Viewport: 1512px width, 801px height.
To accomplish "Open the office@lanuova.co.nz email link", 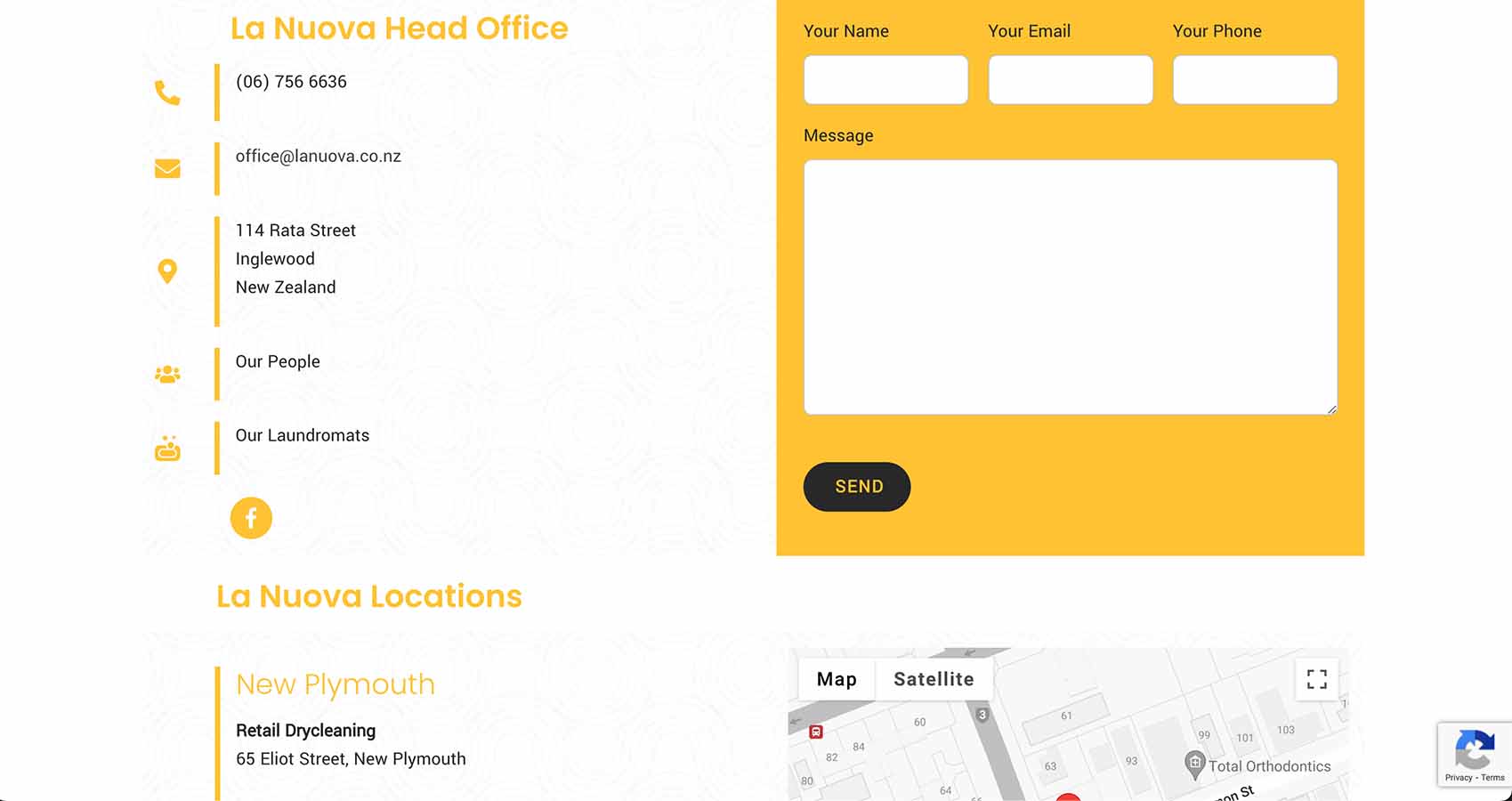I will pos(318,156).
